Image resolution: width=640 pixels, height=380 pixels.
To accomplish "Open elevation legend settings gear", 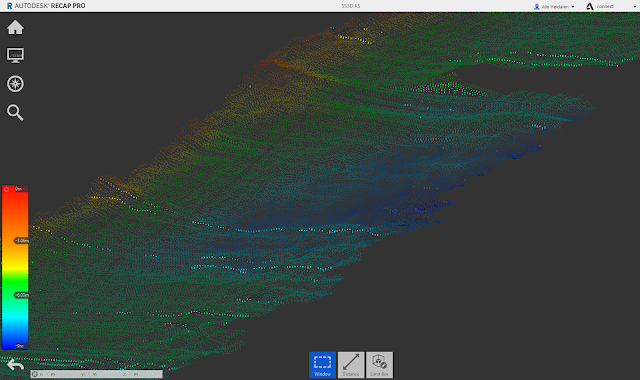I will pos(7,189).
